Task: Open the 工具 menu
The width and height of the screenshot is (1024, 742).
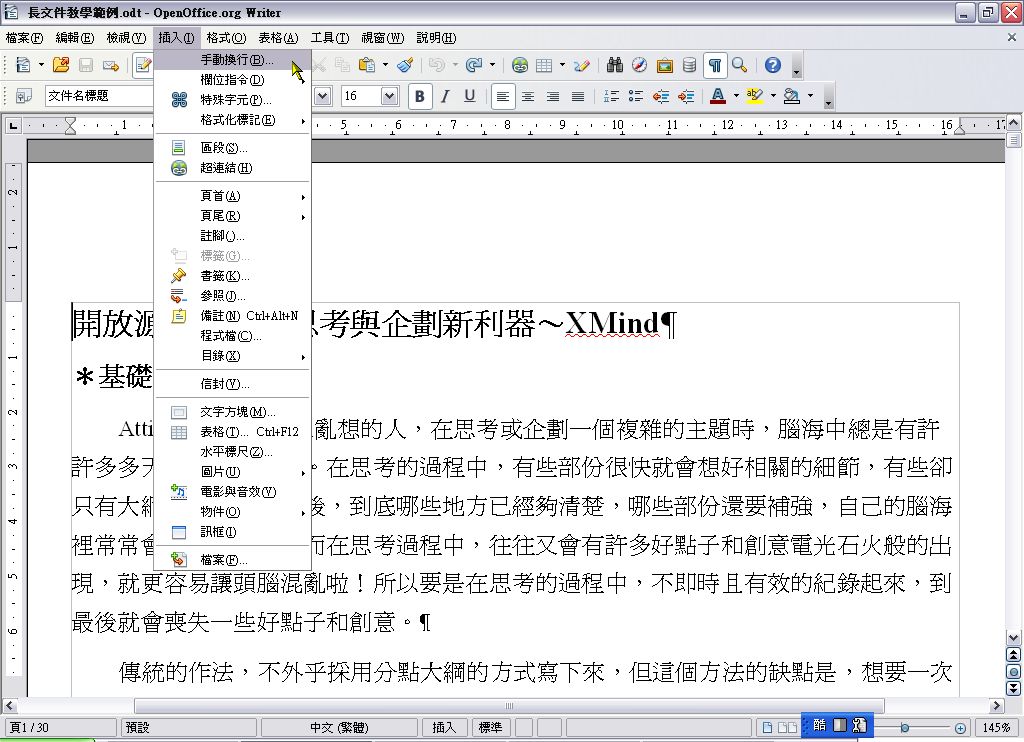Action: pyautogui.click(x=330, y=38)
